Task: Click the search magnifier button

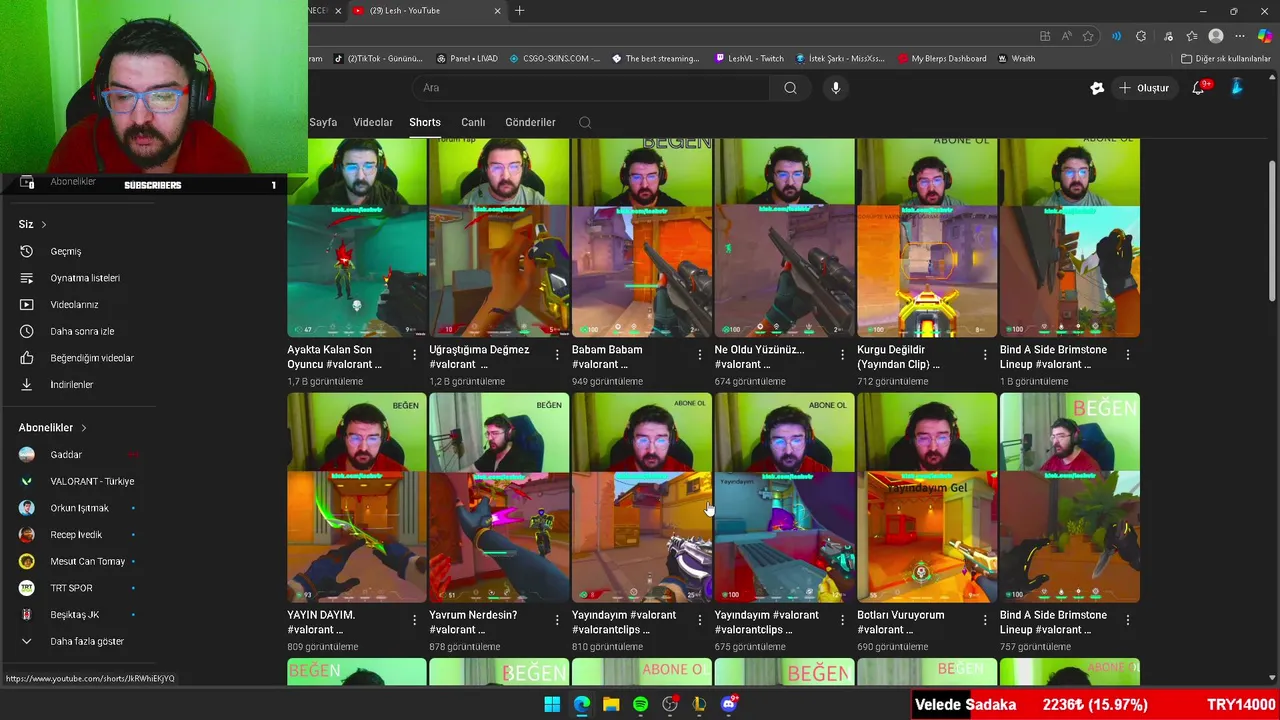Action: (x=790, y=88)
